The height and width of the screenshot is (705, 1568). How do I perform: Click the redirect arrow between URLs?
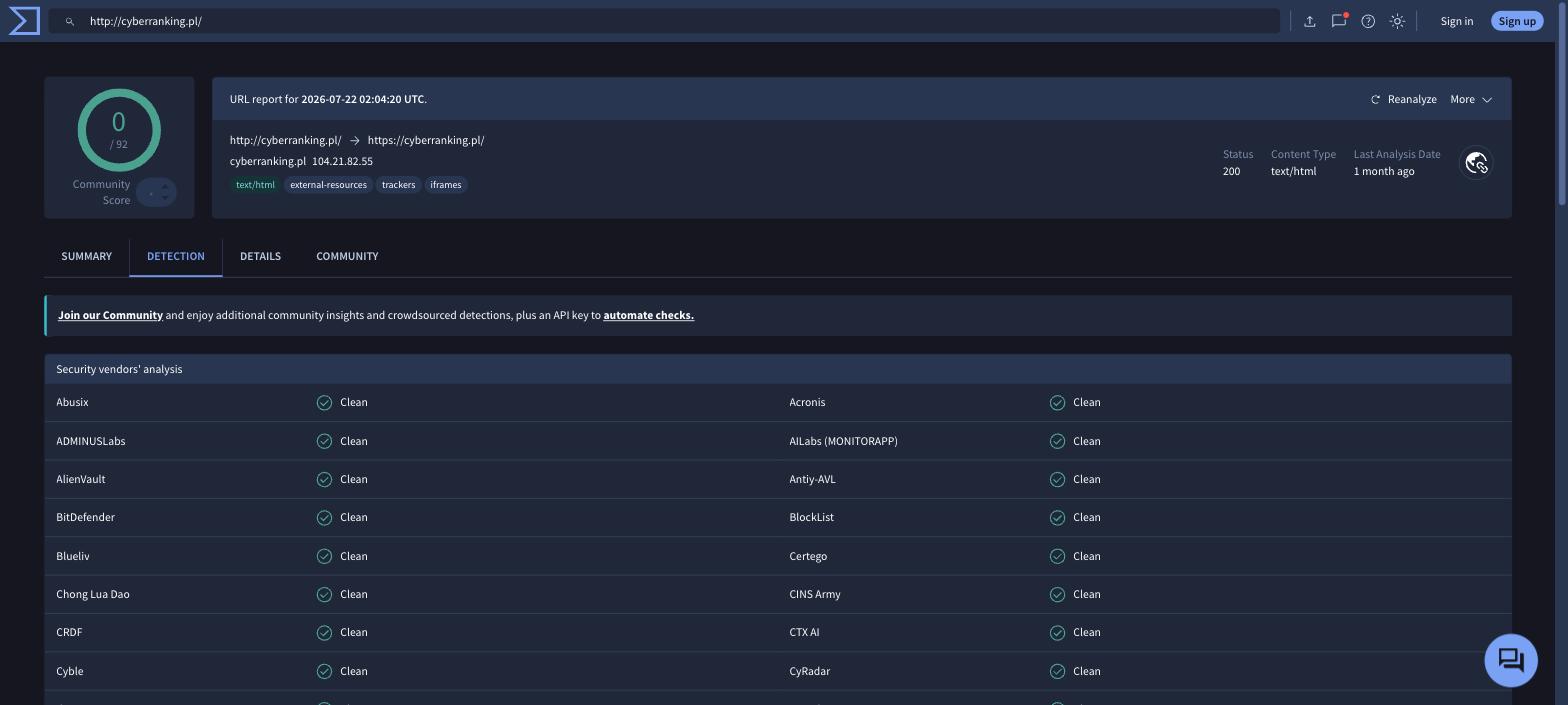[354, 141]
